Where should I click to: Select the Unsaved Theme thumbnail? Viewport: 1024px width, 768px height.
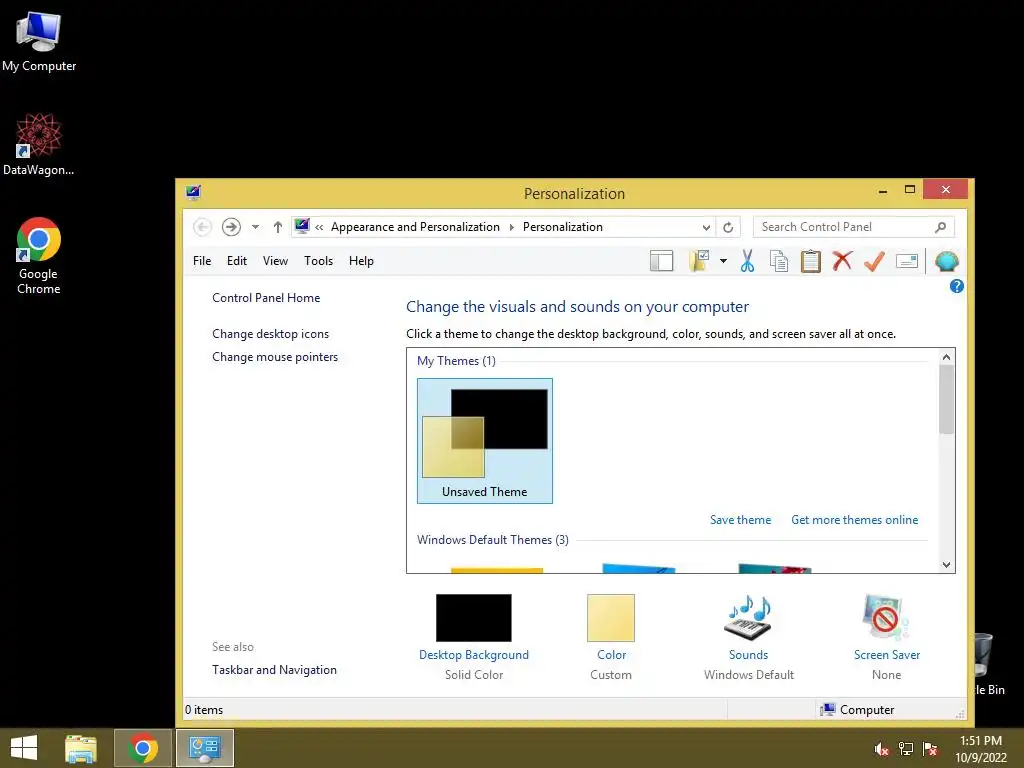click(x=485, y=441)
